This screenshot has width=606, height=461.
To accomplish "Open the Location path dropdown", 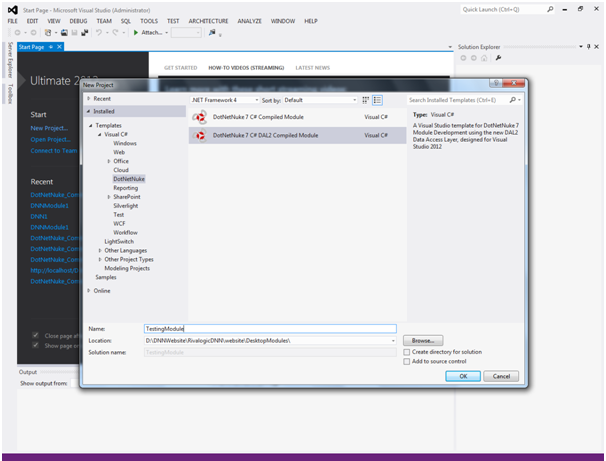I will (393, 341).
